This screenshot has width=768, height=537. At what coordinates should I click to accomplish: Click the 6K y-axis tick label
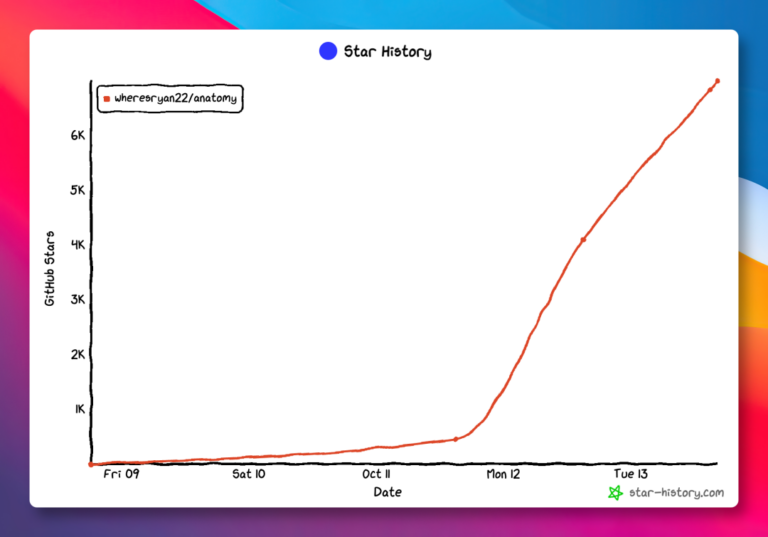(x=77, y=135)
